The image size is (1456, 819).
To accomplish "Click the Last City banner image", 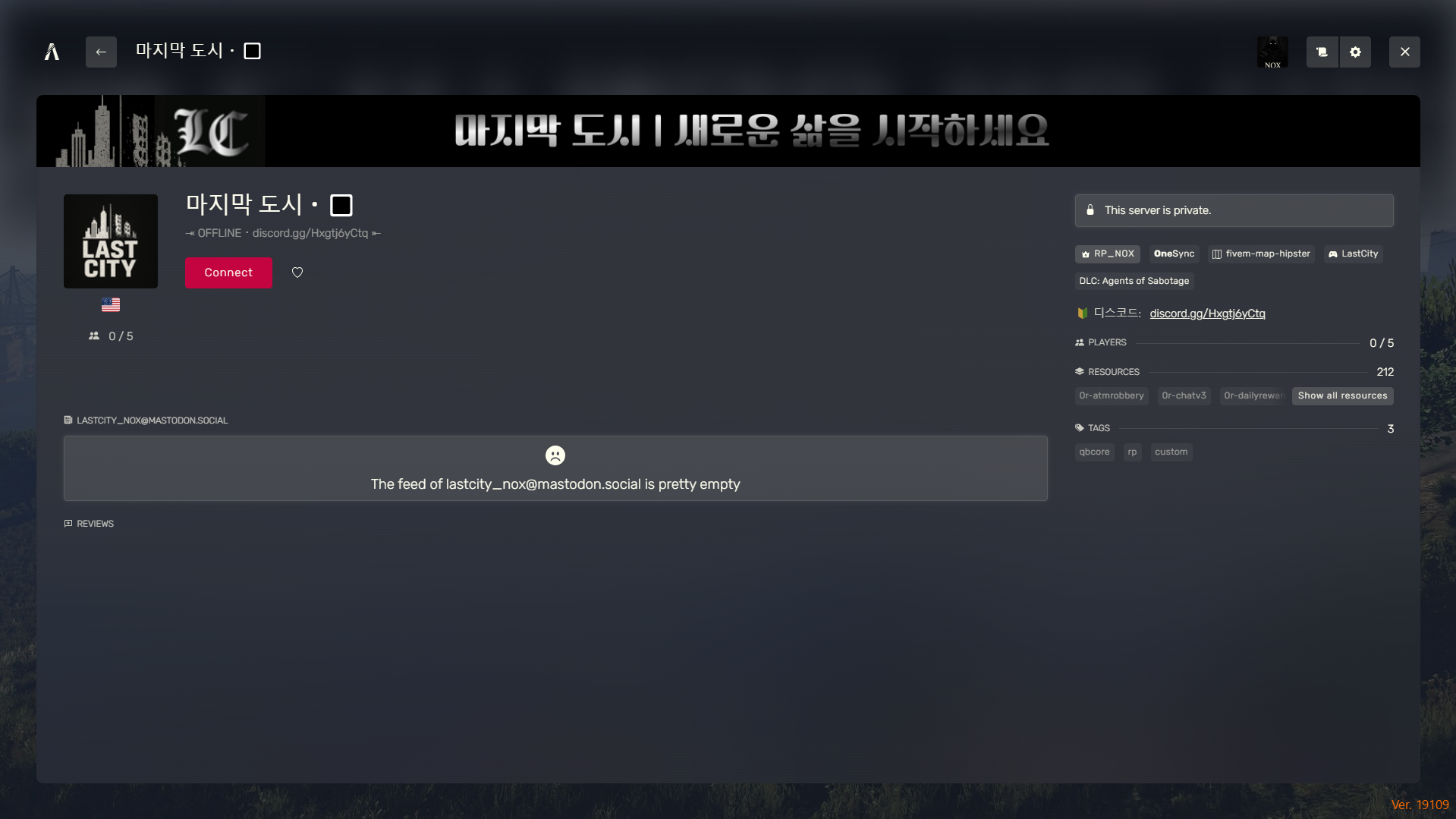I will click(728, 131).
